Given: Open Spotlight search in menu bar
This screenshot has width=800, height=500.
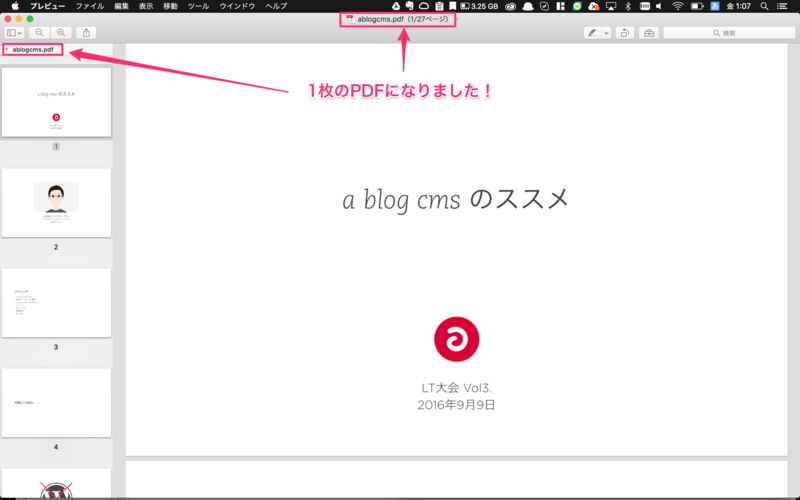Looking at the screenshot, I should tap(764, 6).
